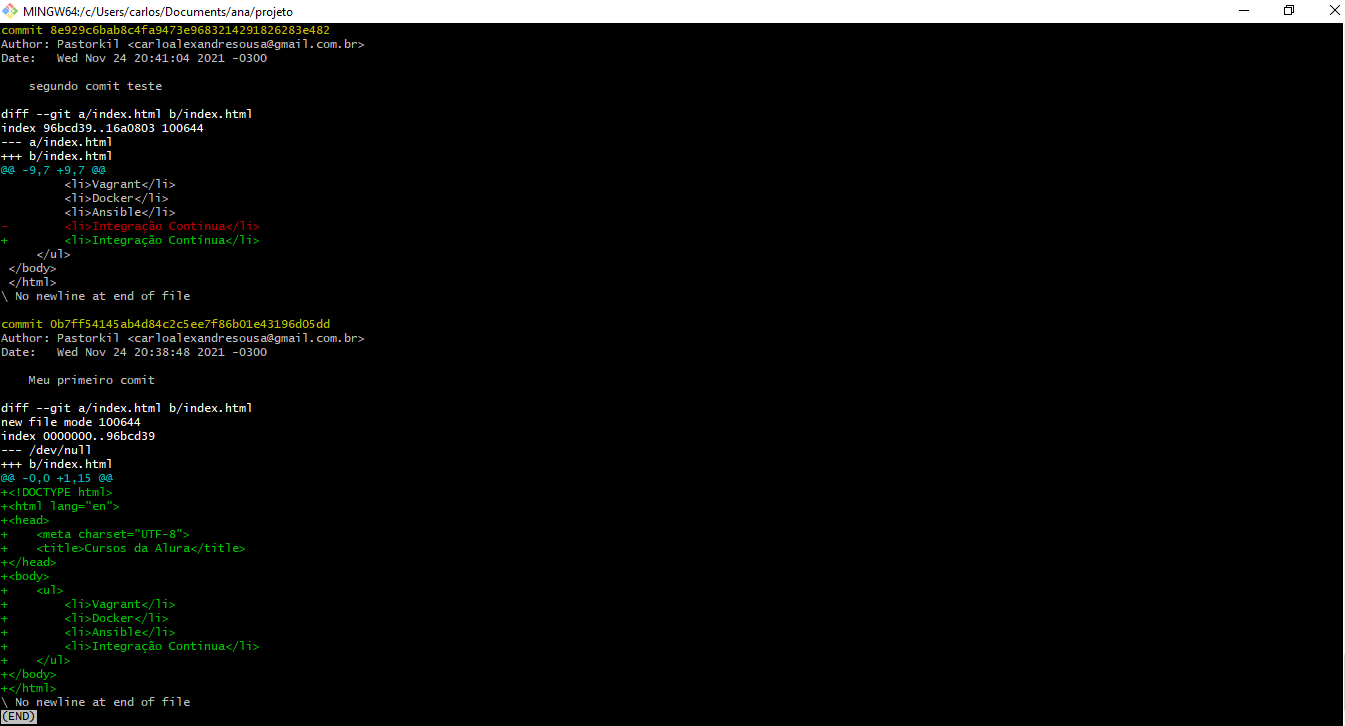The image size is (1345, 726).
Task: Click the '+<html lang="en">' added line
Action: (60, 506)
